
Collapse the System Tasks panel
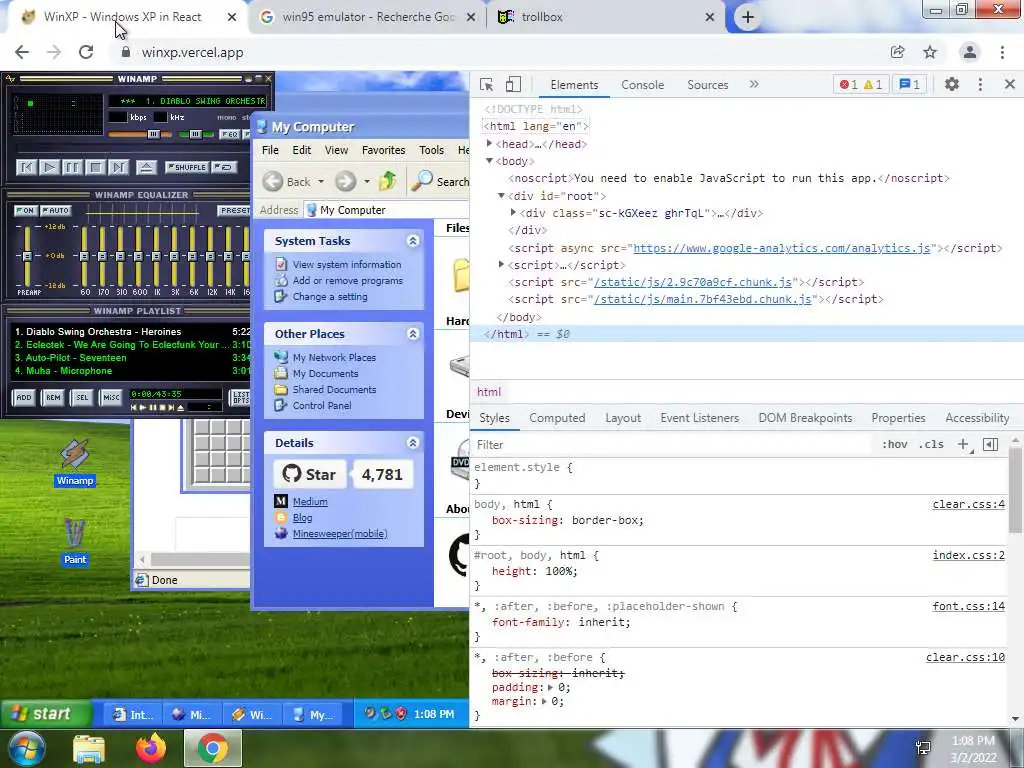point(413,241)
